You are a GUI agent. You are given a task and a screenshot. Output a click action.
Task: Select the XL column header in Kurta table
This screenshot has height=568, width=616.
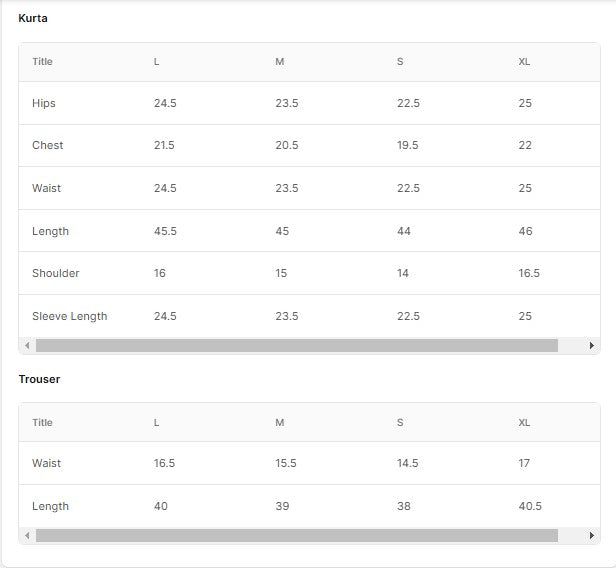pyautogui.click(x=524, y=62)
